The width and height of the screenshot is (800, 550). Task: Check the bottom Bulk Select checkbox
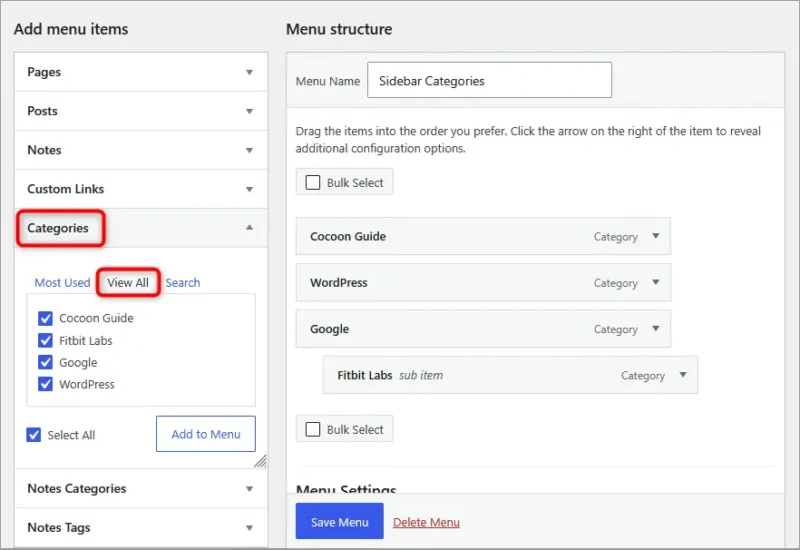tap(313, 430)
